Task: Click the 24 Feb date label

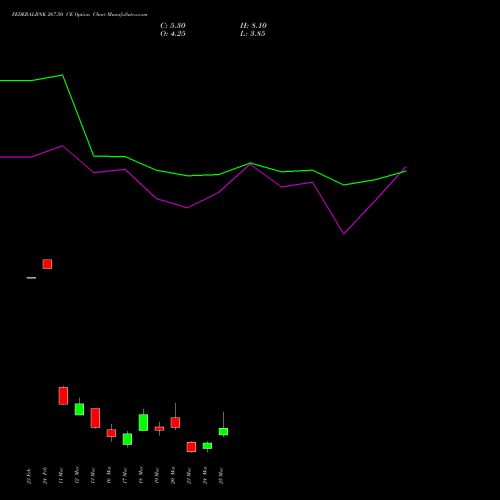Action: pos(45,476)
